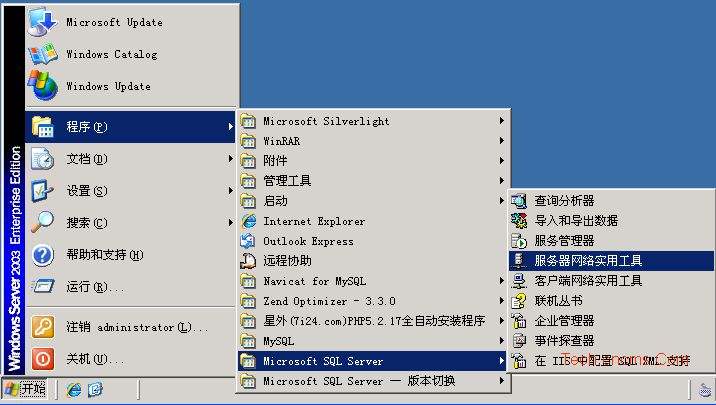
Task: Click the system tray icon on taskbar
Action: click(x=706, y=390)
